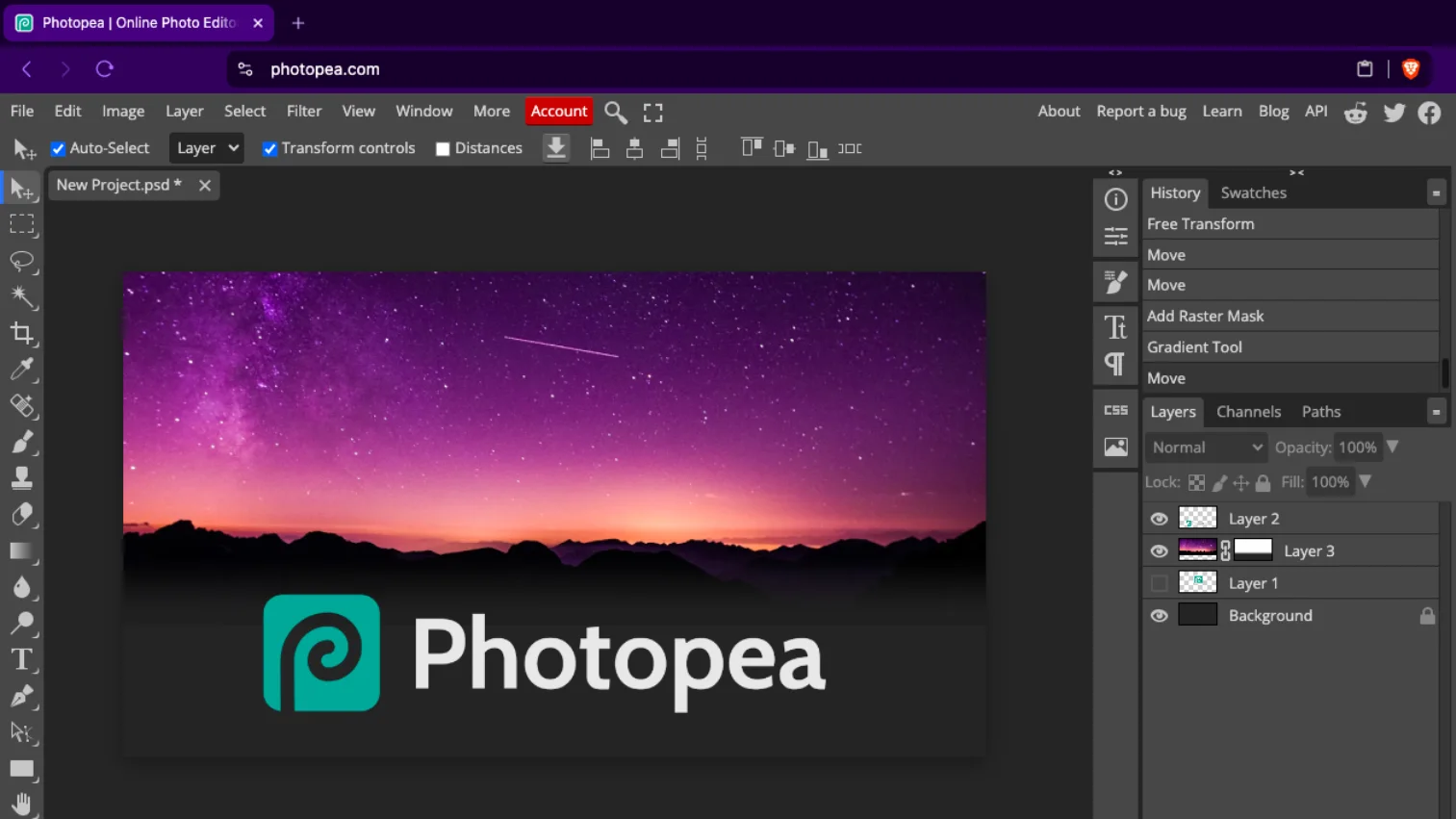Activate the Magic Wand tool

(22, 297)
